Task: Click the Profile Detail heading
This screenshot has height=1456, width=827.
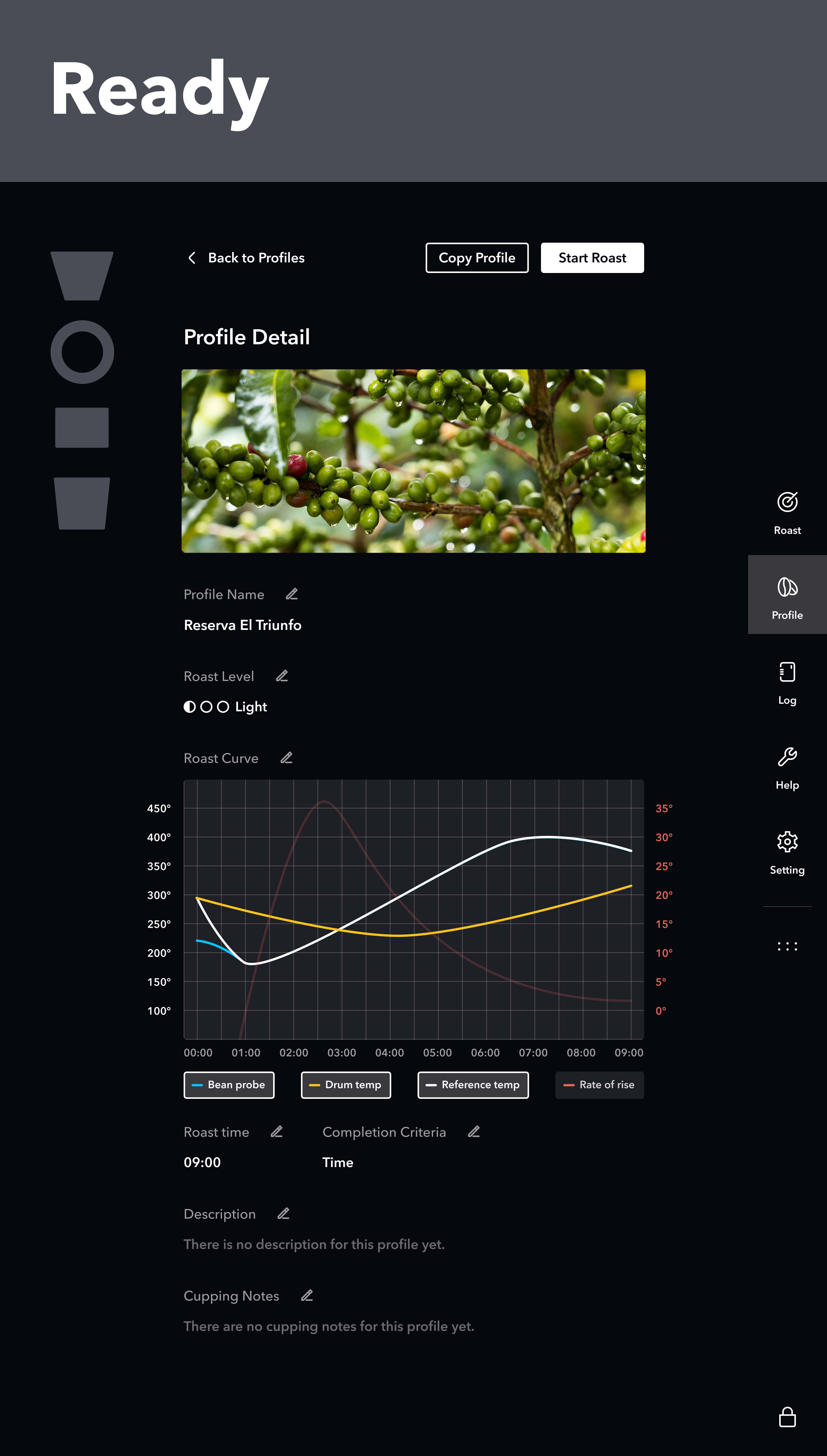Action: (x=247, y=337)
